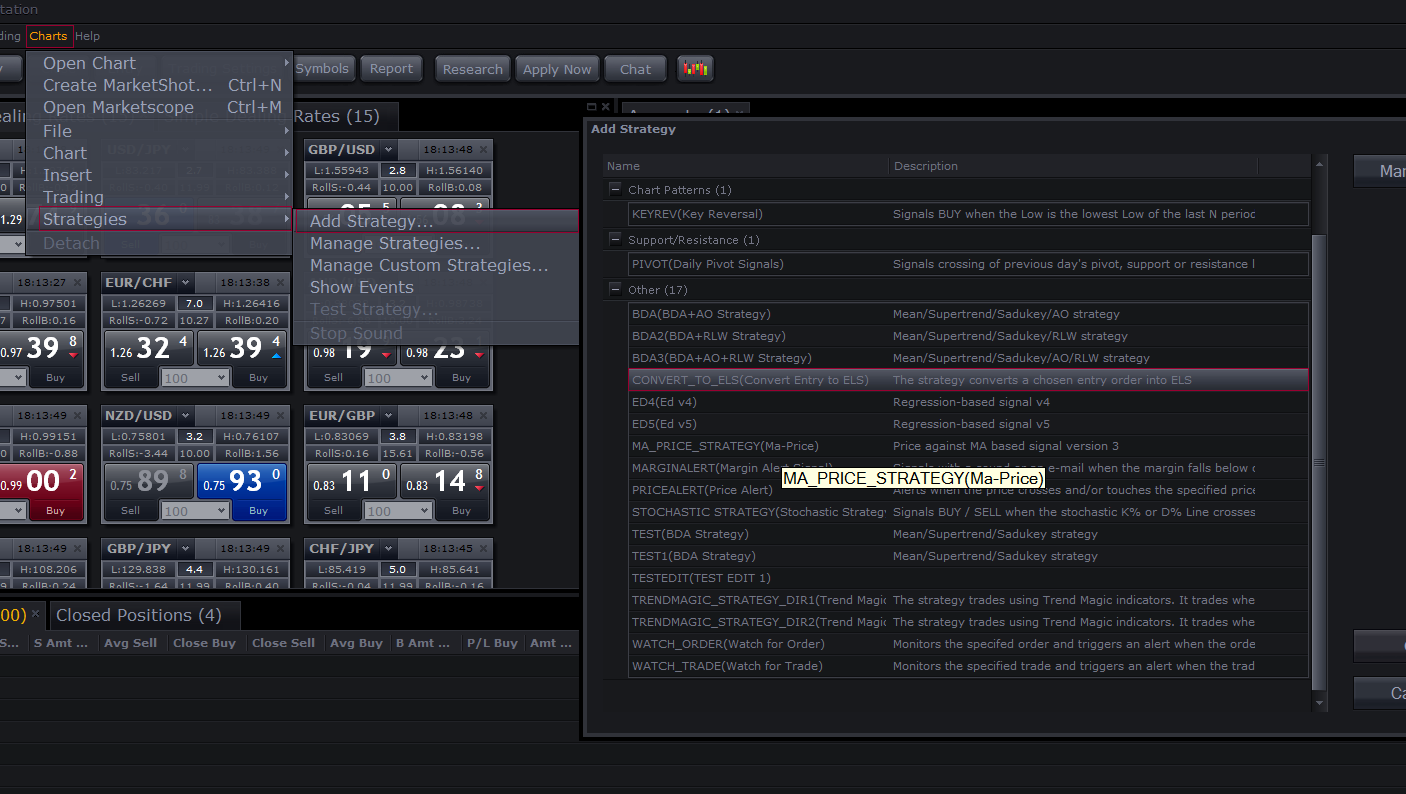Collapse the Chart Patterns group

[616, 190]
